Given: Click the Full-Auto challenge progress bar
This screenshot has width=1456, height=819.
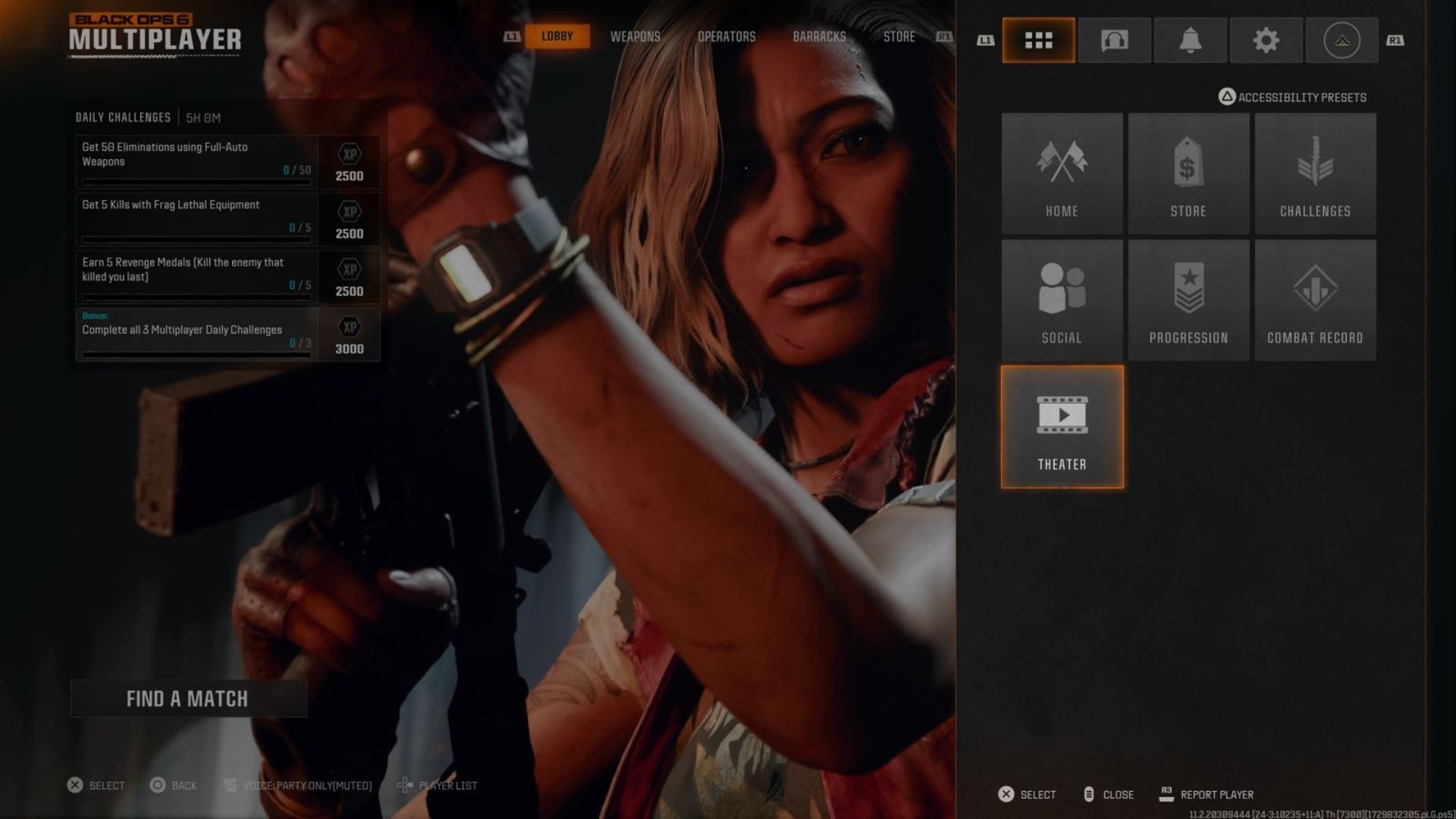Looking at the screenshot, I should click(196, 182).
